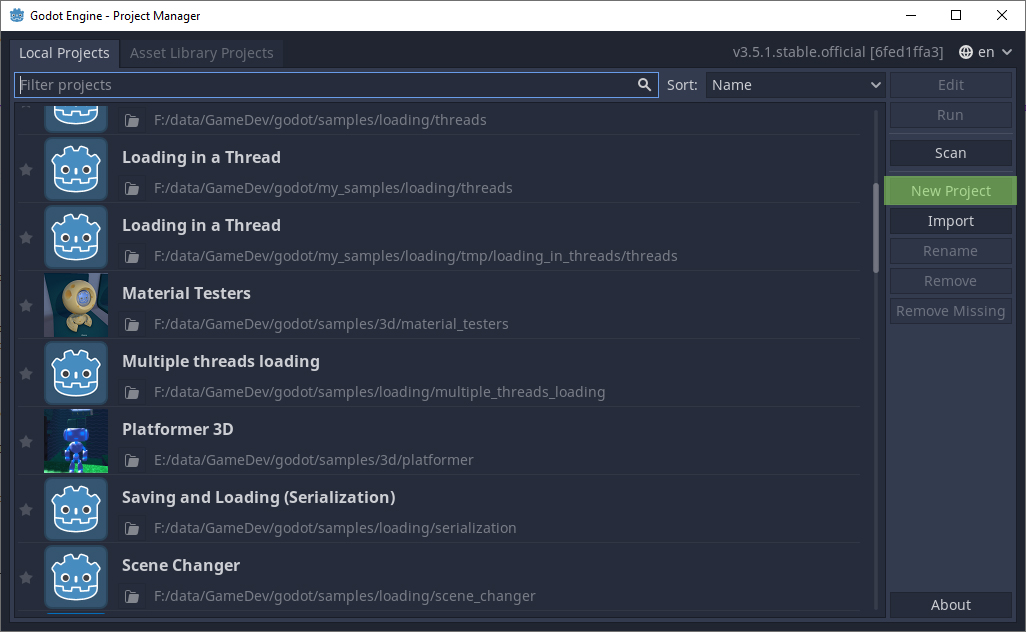Screen dimensions: 1026x632
Task: Click the Material Testers project title
Action: coord(186,293)
